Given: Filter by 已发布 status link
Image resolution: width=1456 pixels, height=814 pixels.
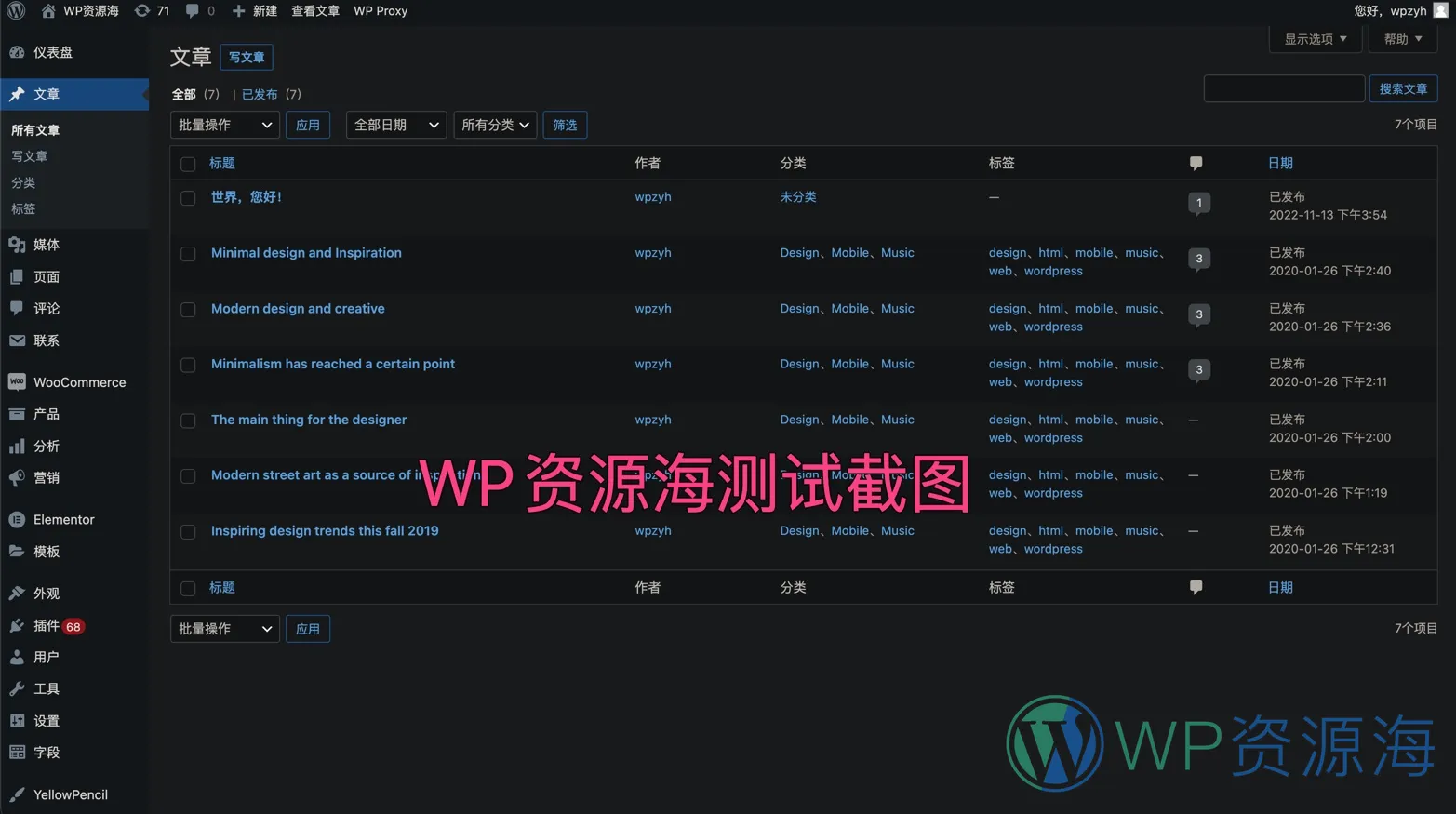Looking at the screenshot, I should tap(260, 94).
